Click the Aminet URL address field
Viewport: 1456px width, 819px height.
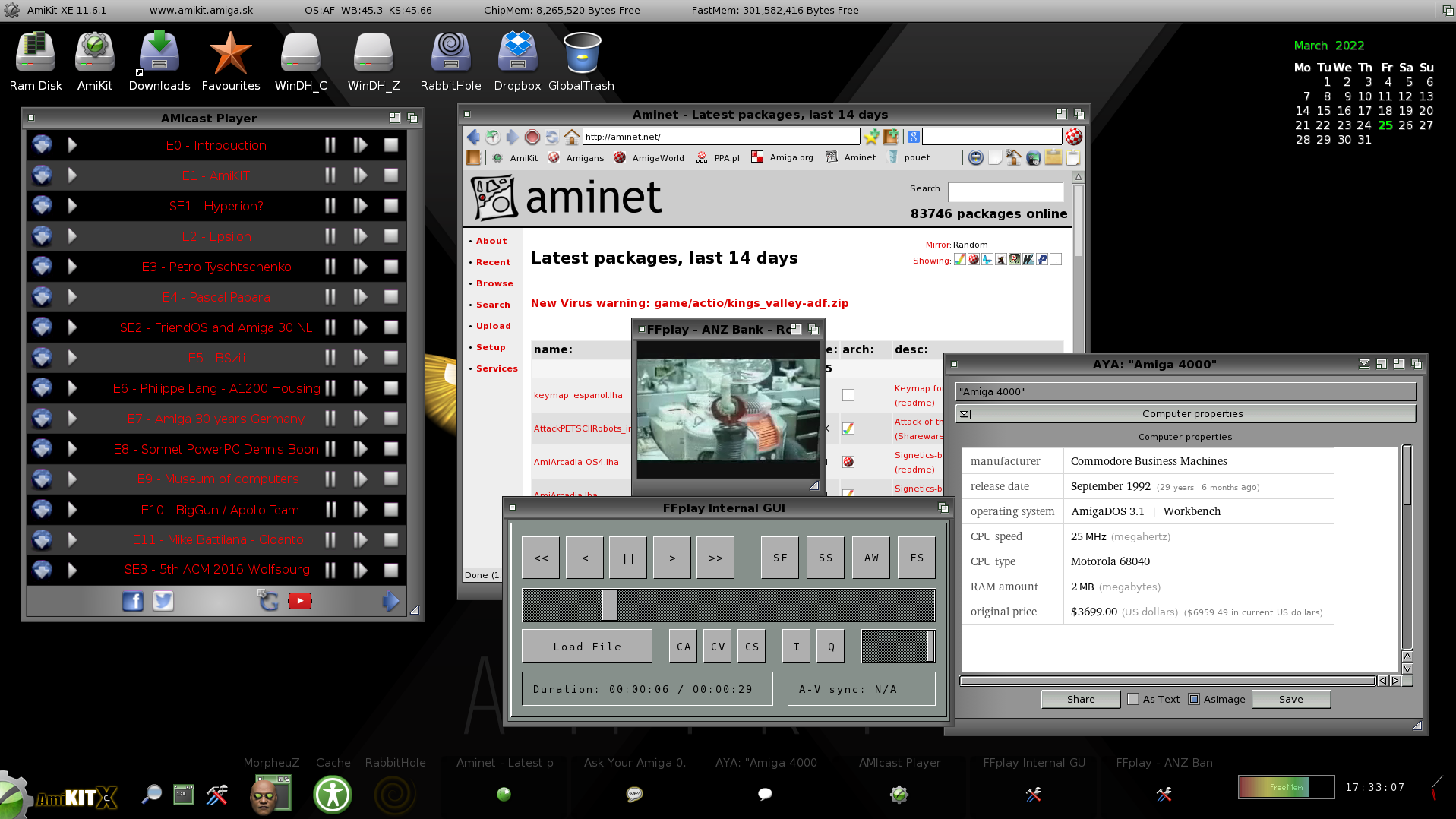(x=721, y=137)
